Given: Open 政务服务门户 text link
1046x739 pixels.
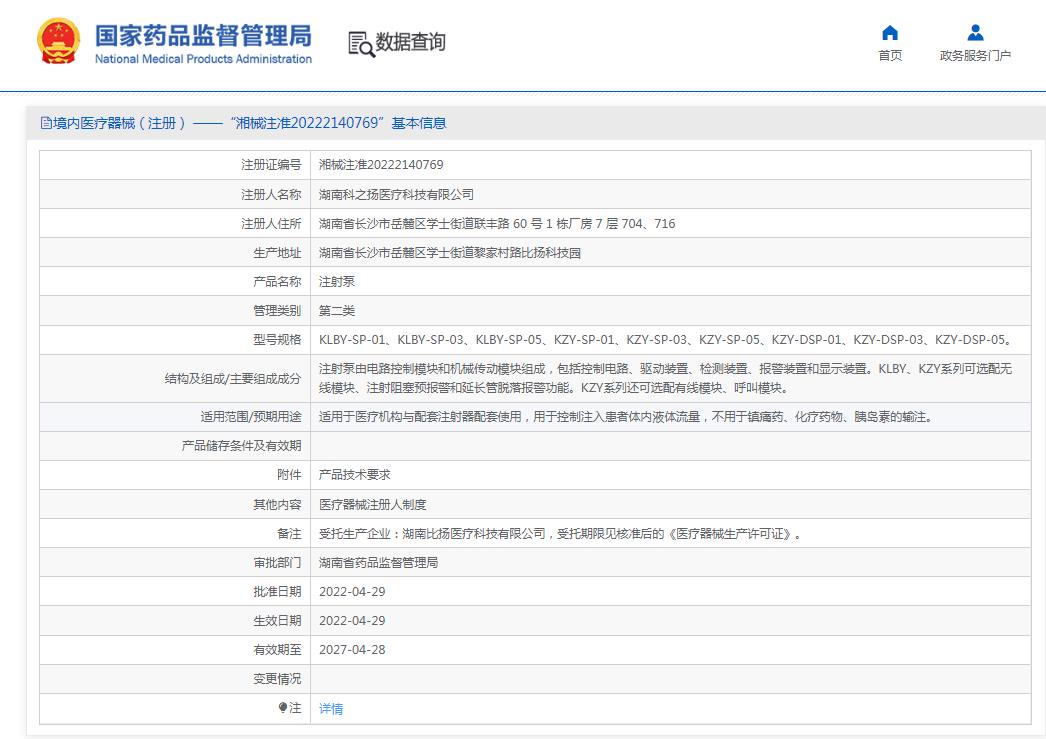Looking at the screenshot, I should [x=975, y=55].
